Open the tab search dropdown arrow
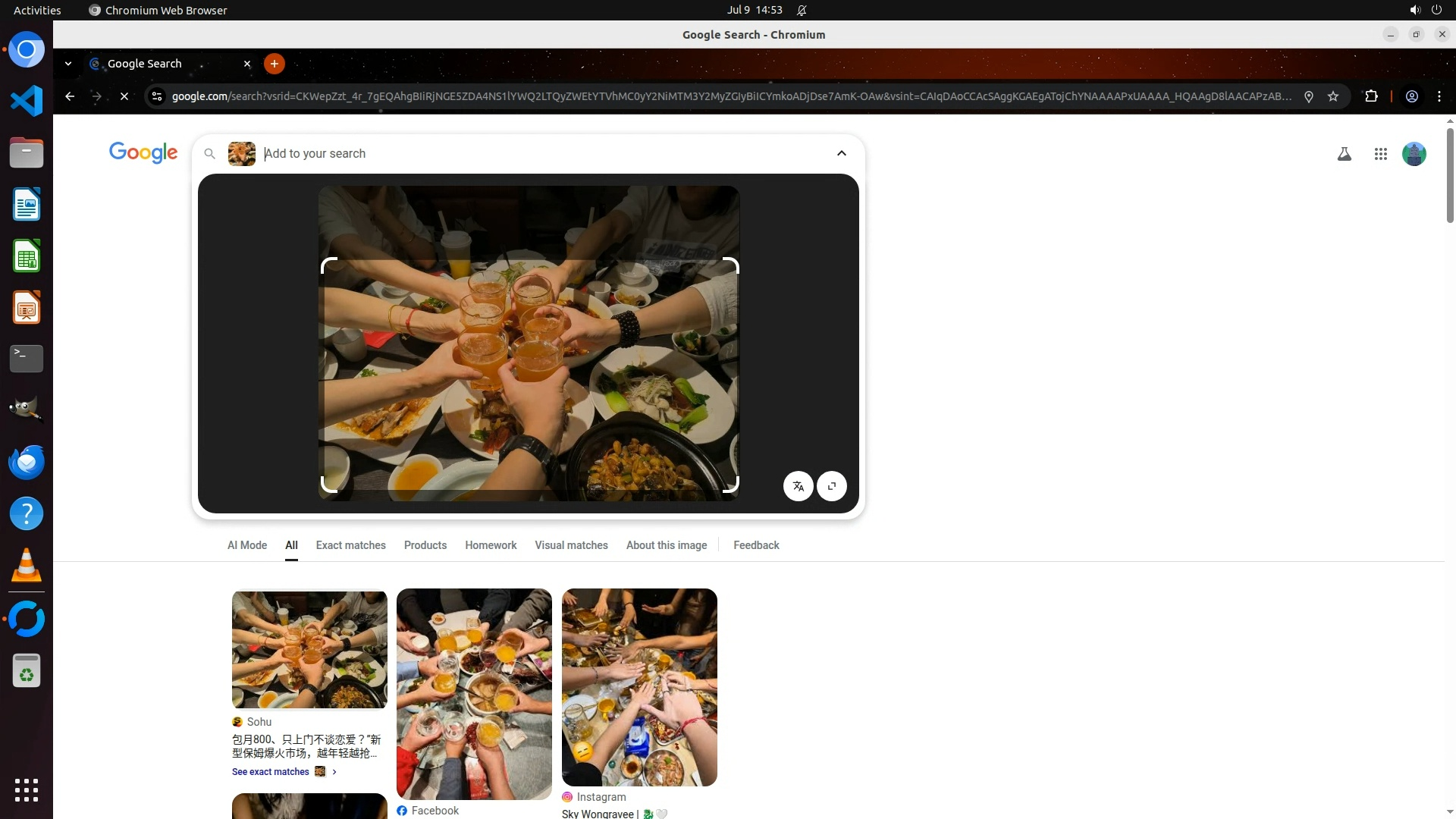 click(68, 64)
